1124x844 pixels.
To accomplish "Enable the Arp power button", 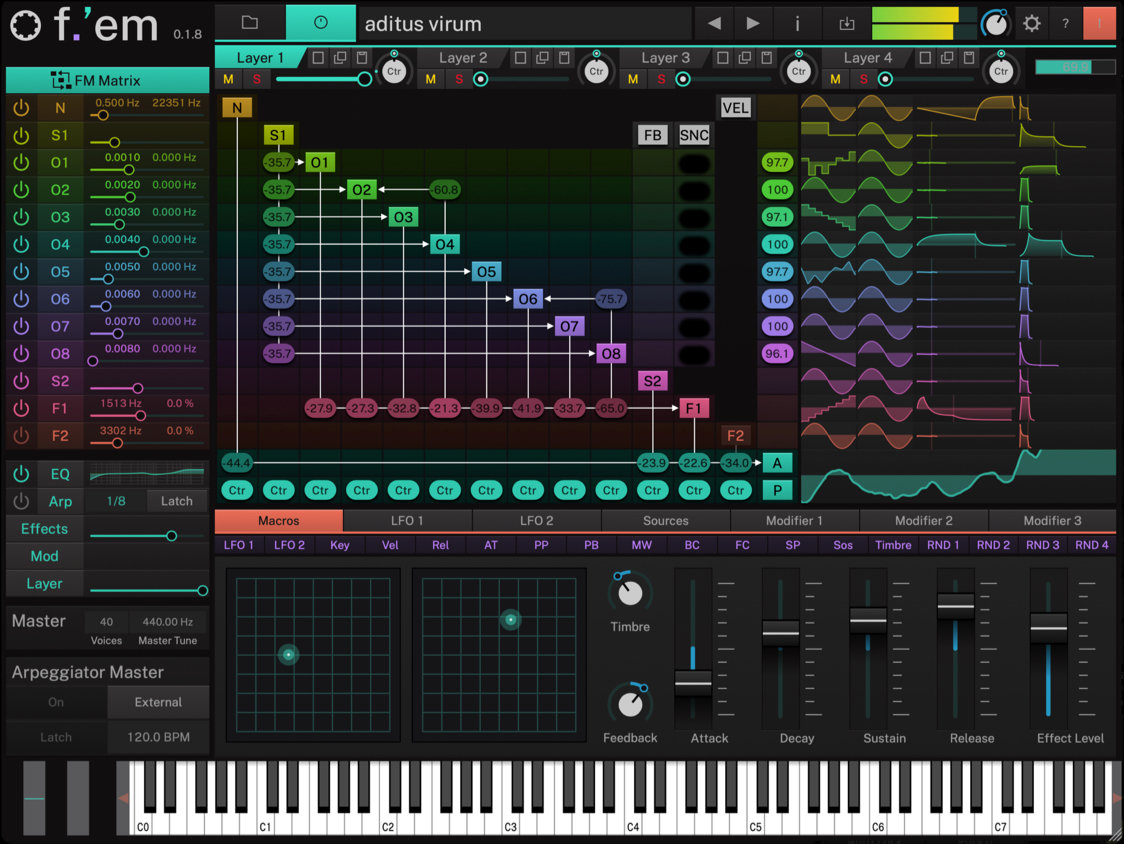I will [21, 501].
